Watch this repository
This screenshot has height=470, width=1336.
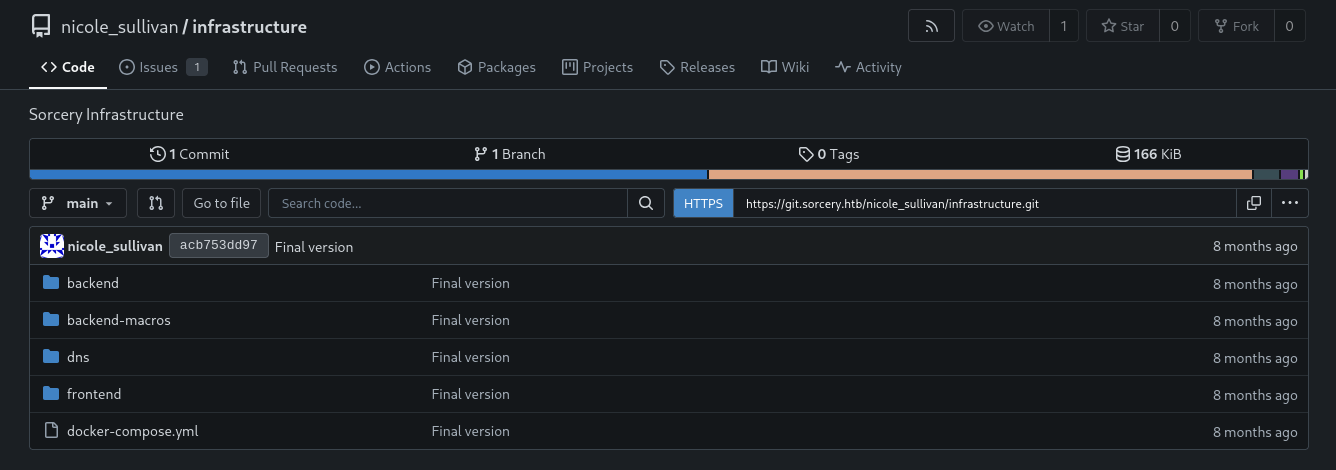coord(1006,26)
